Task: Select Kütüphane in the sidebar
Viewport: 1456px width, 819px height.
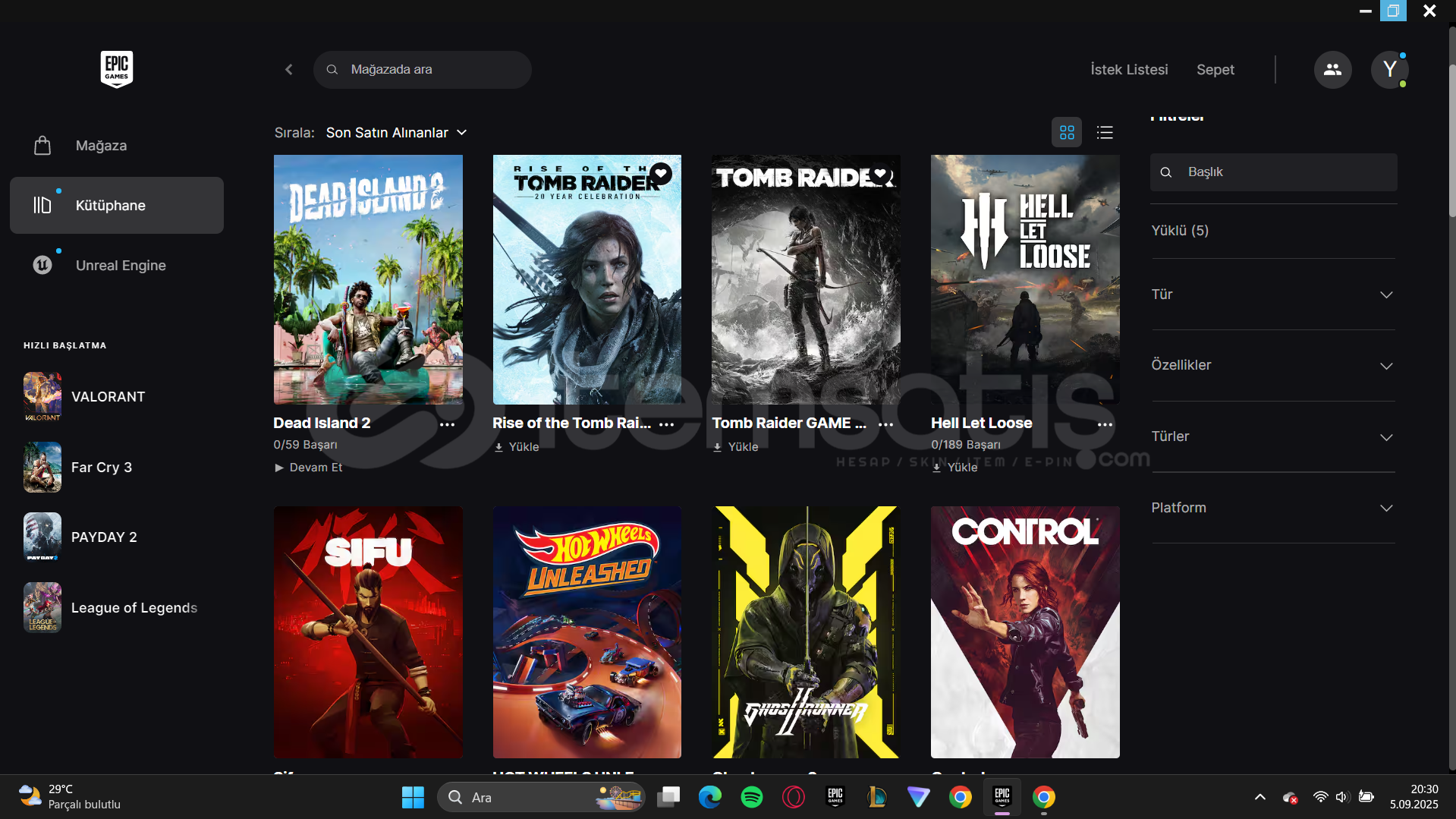Action: pos(117,205)
